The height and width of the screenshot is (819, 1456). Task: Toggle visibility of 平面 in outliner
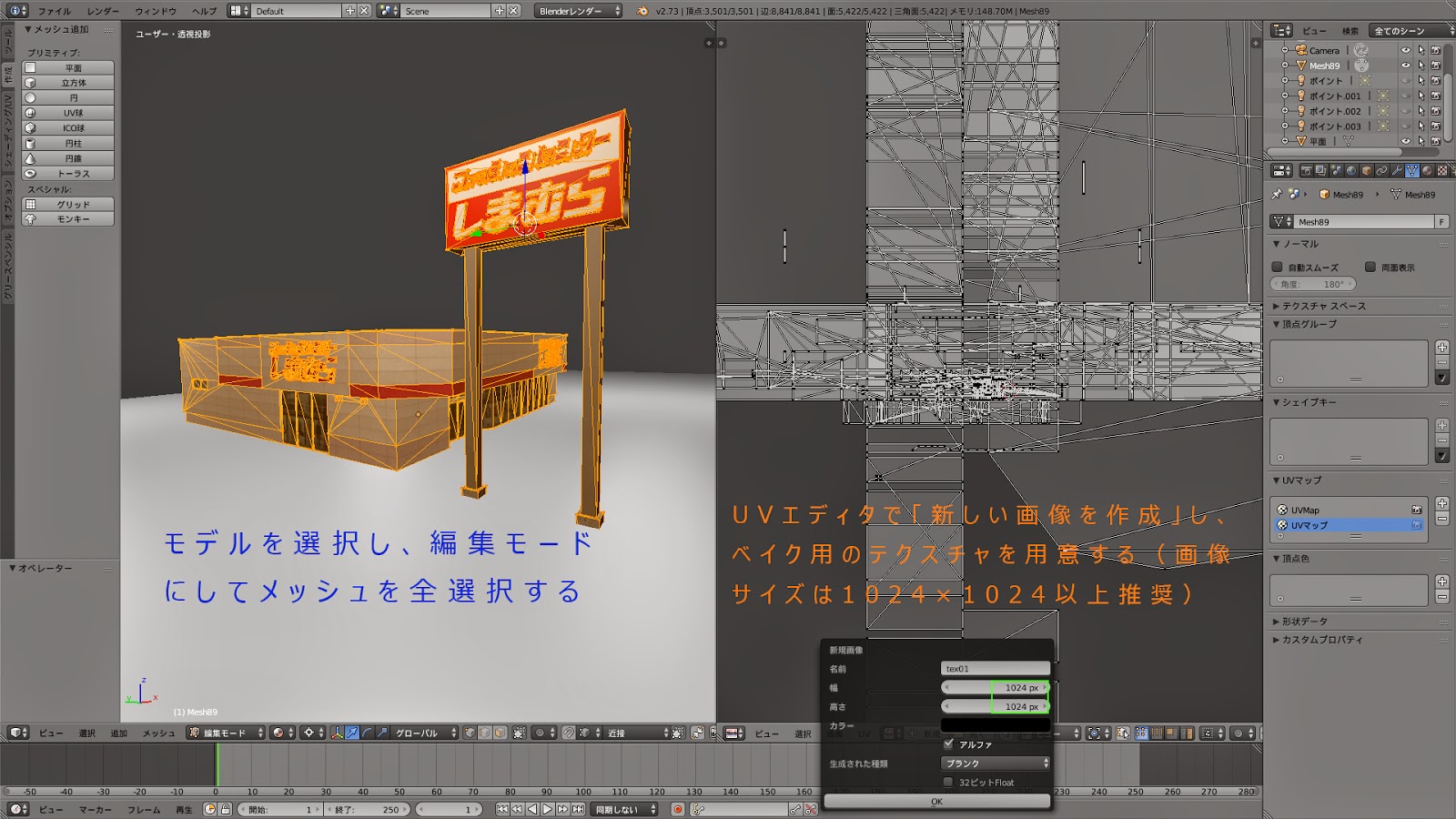click(x=1406, y=141)
